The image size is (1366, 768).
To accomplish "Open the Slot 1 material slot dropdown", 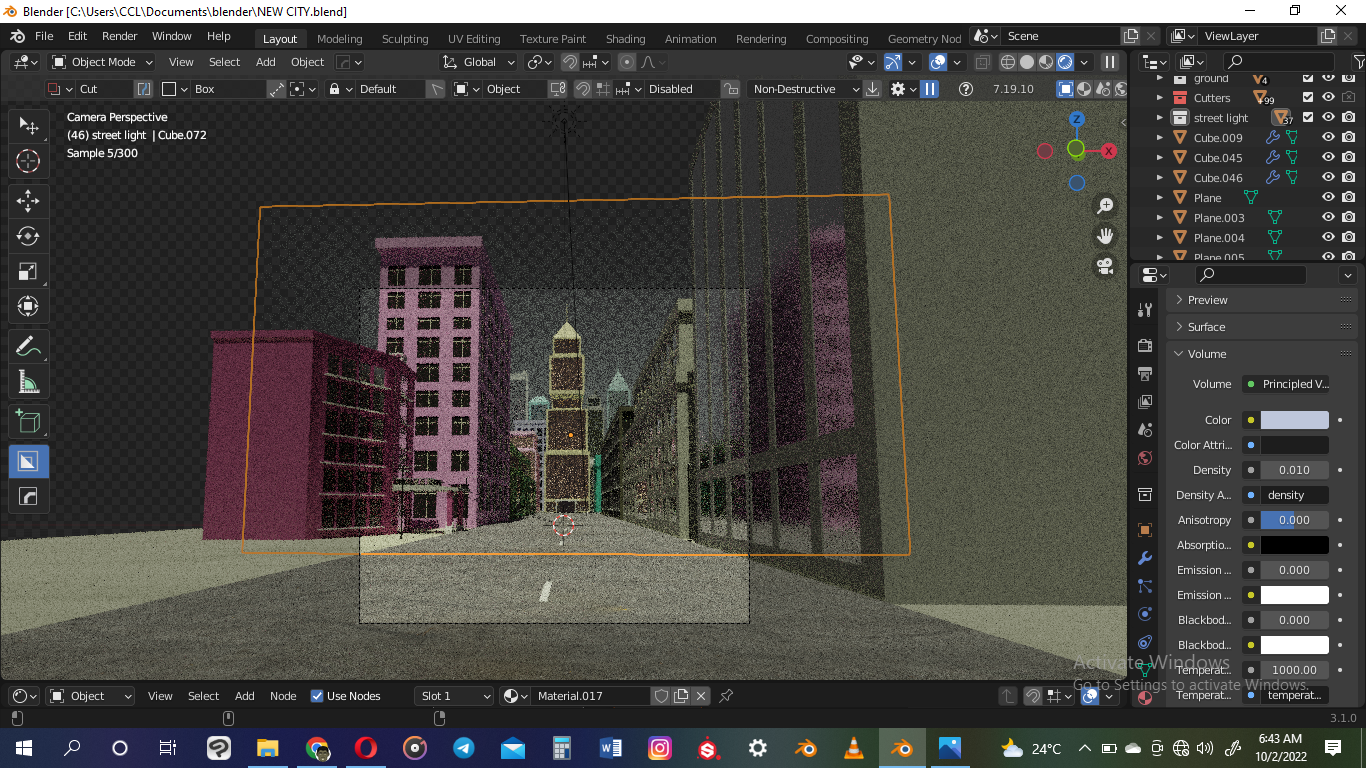I will (x=455, y=696).
